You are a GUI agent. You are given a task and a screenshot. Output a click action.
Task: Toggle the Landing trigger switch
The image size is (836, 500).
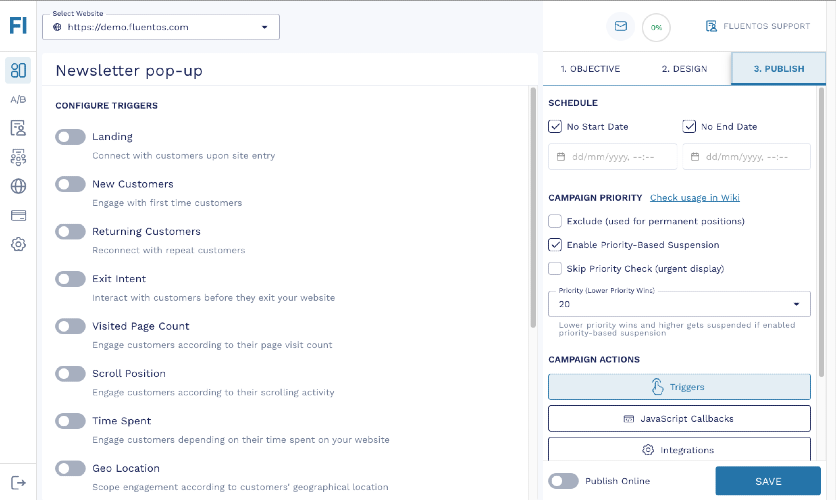pos(70,137)
